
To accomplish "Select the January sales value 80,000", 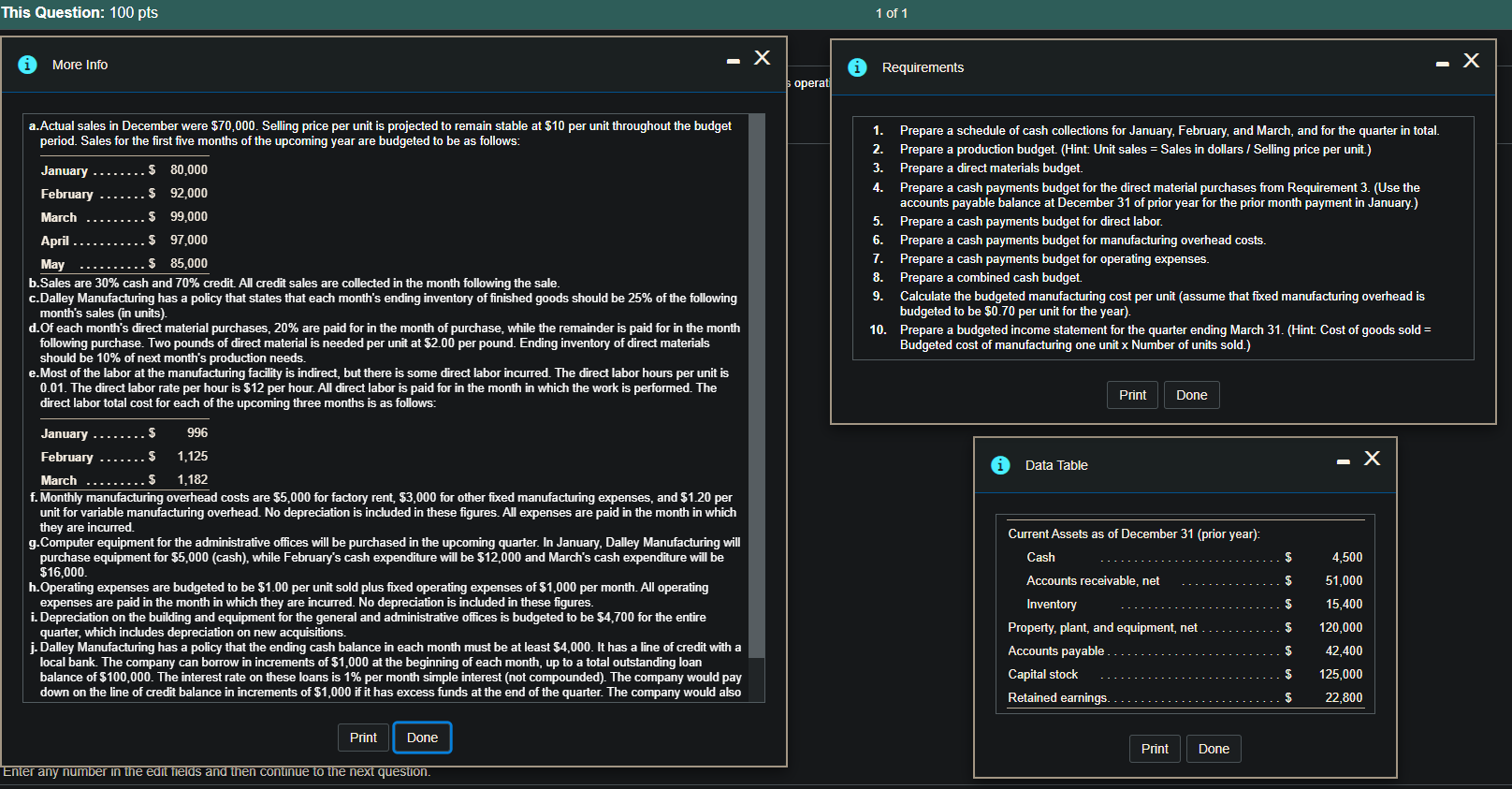I will (x=189, y=169).
